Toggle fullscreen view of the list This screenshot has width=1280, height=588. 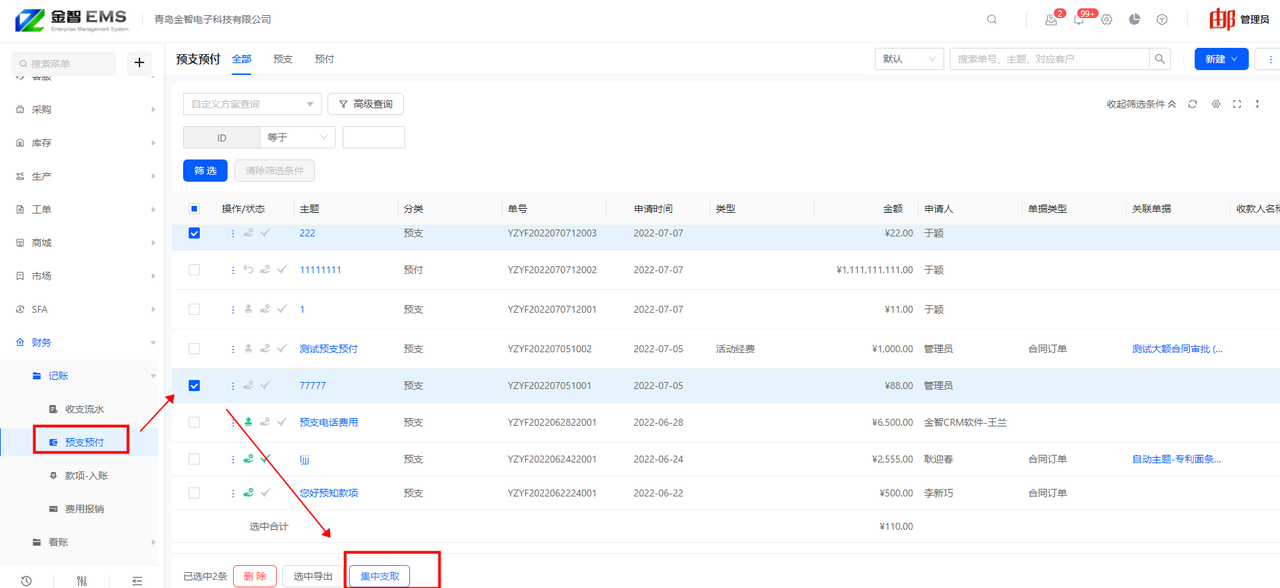click(1237, 104)
